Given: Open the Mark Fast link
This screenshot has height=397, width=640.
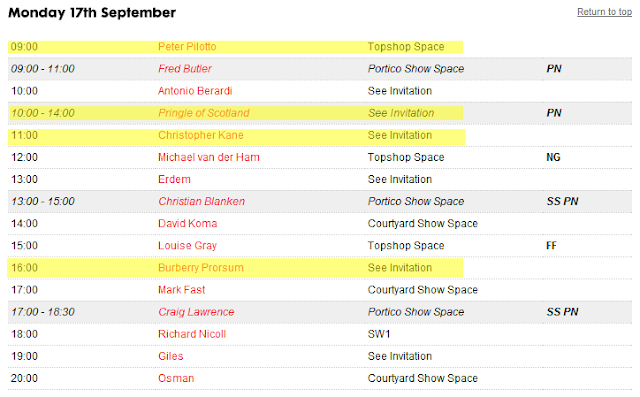Looking at the screenshot, I should (181, 290).
